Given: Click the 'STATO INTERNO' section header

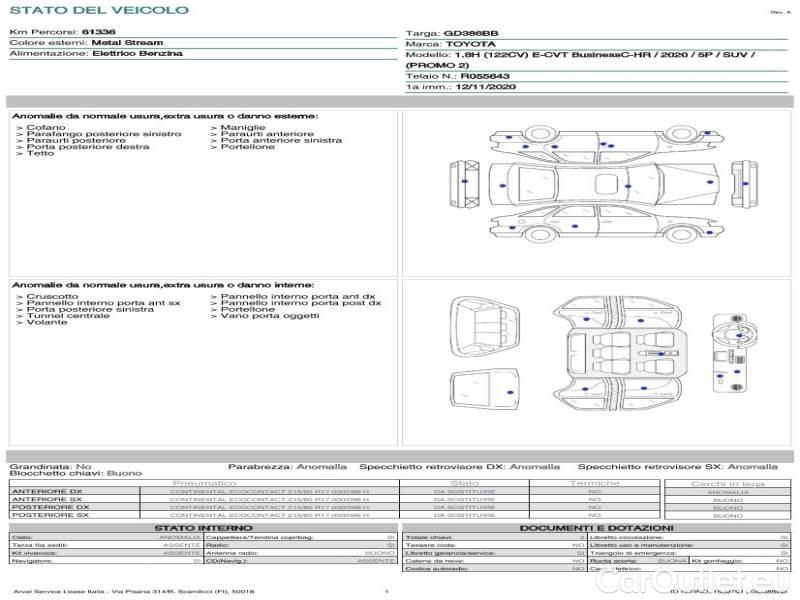Looking at the screenshot, I should pyautogui.click(x=204, y=528).
